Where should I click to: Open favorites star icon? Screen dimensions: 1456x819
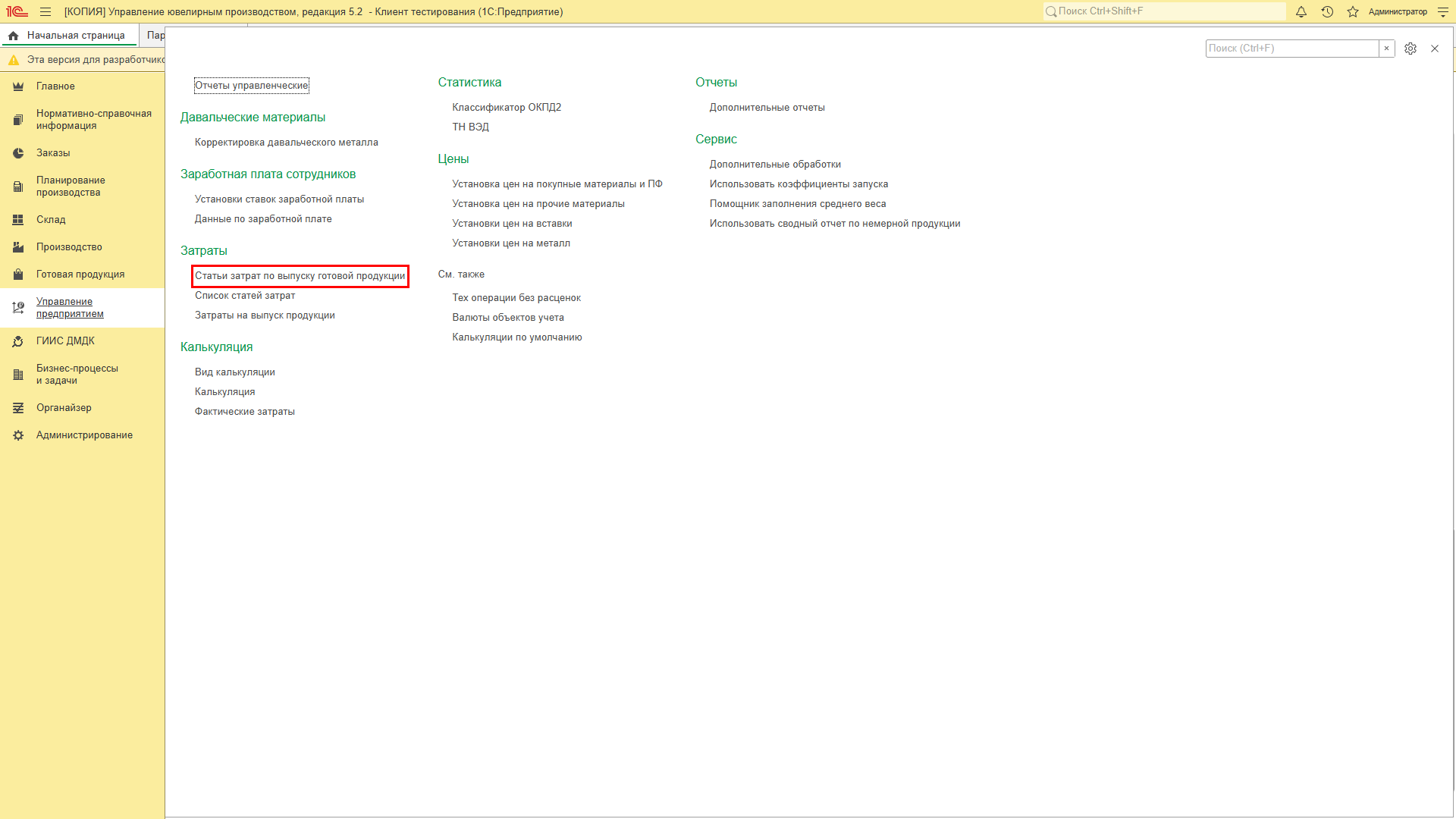point(1353,12)
